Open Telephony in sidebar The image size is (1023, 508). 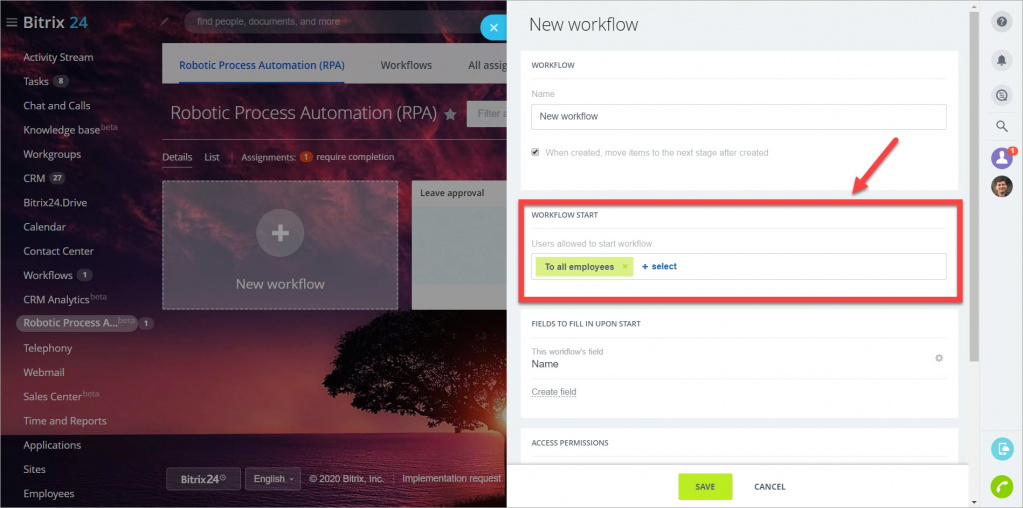point(48,348)
